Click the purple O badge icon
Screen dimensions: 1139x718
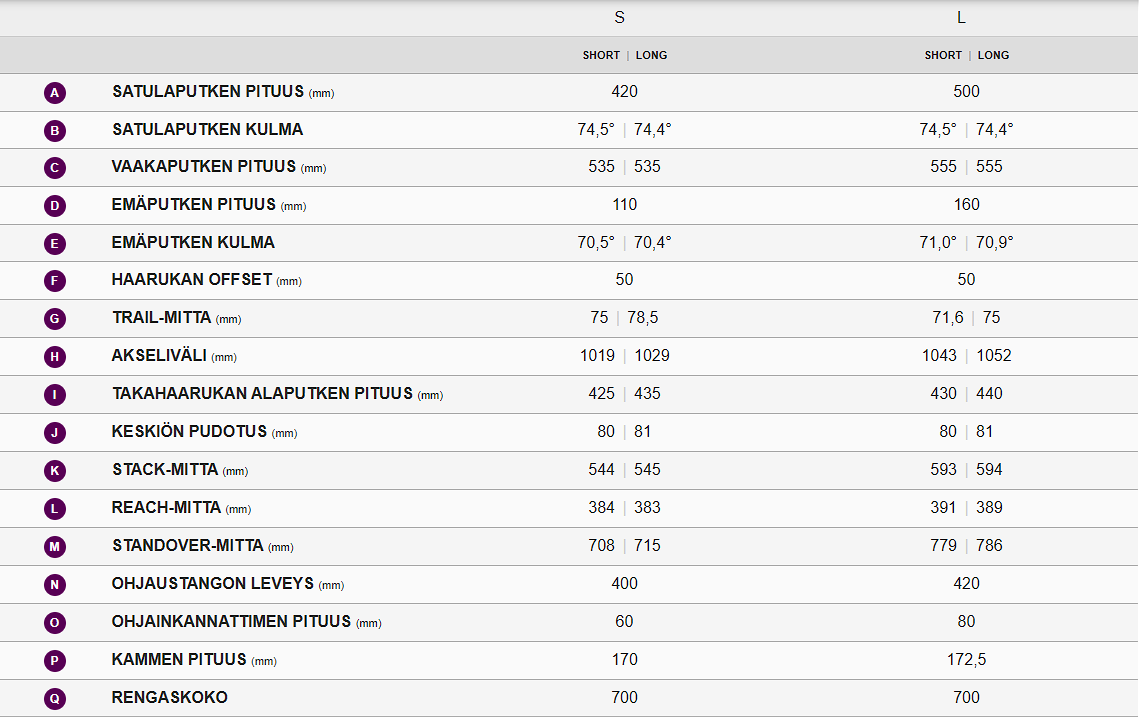click(55, 622)
